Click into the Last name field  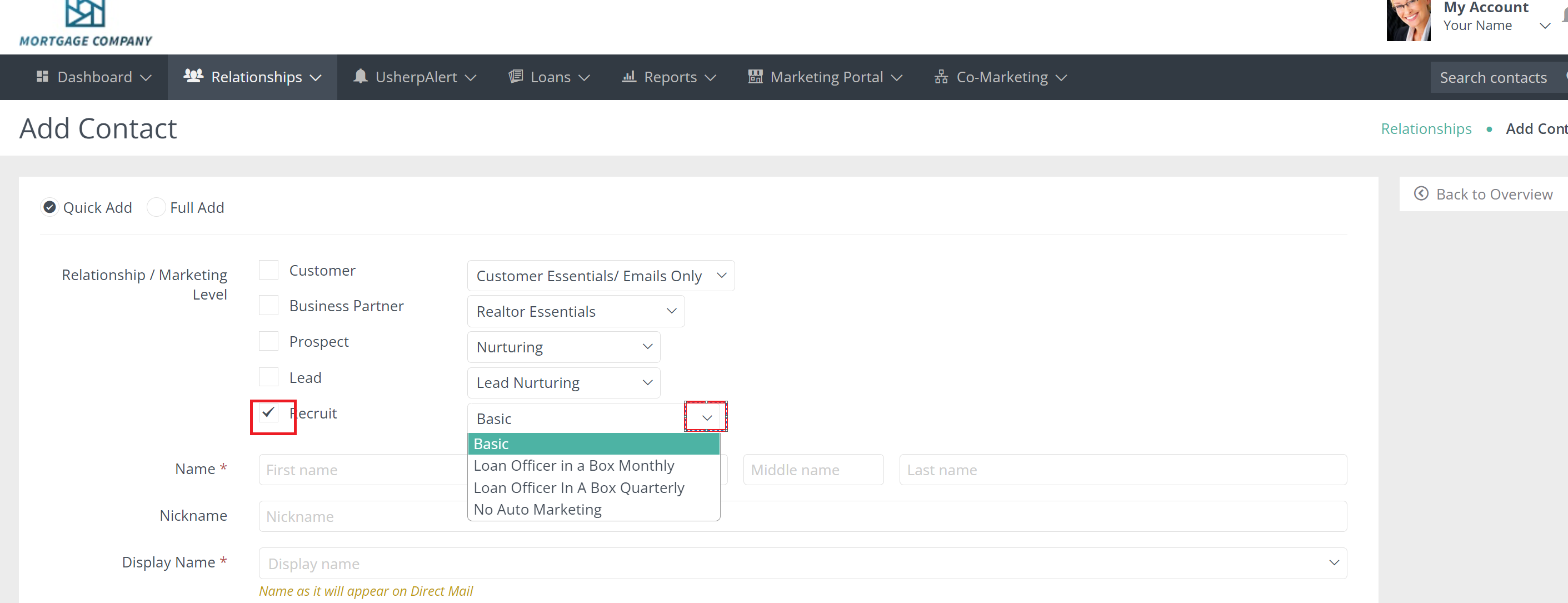(x=1122, y=470)
